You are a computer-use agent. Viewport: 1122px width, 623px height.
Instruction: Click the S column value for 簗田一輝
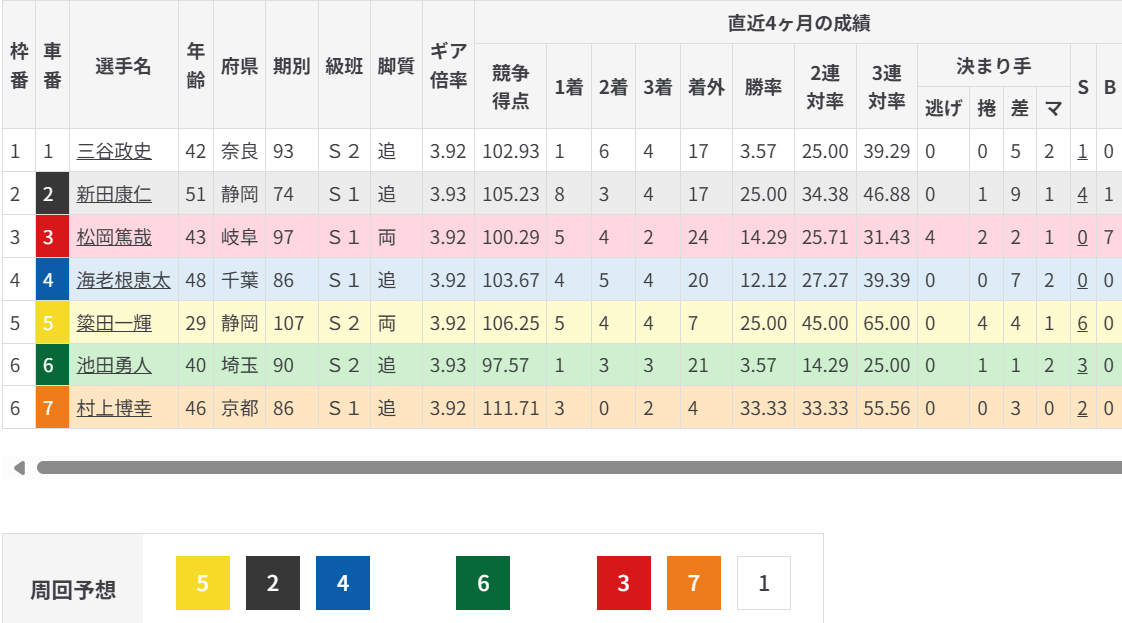[1082, 323]
